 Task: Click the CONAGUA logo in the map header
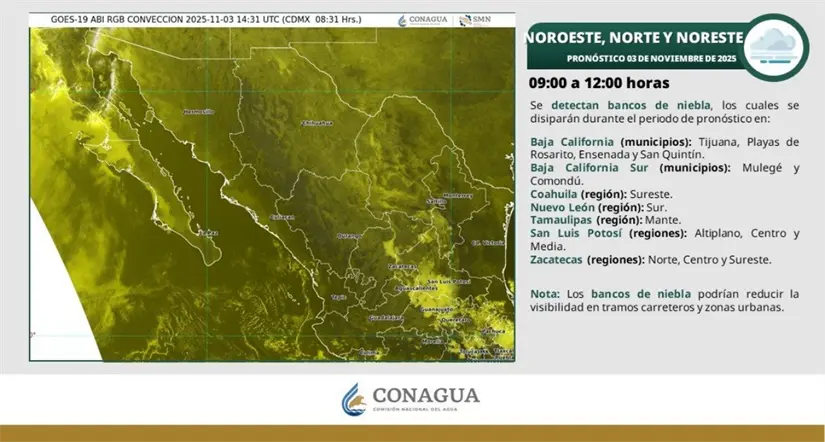click(422, 20)
